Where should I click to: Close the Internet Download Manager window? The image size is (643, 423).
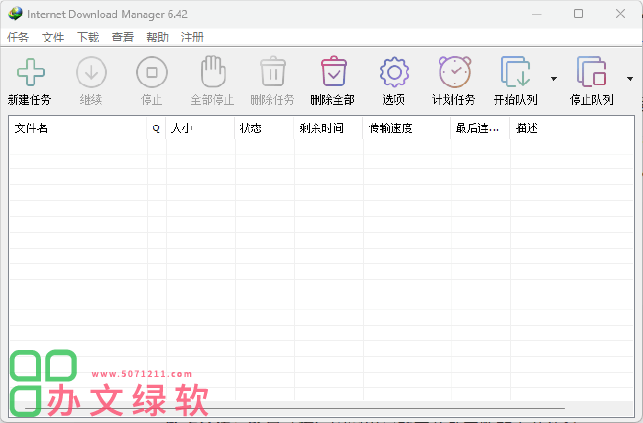[620, 14]
